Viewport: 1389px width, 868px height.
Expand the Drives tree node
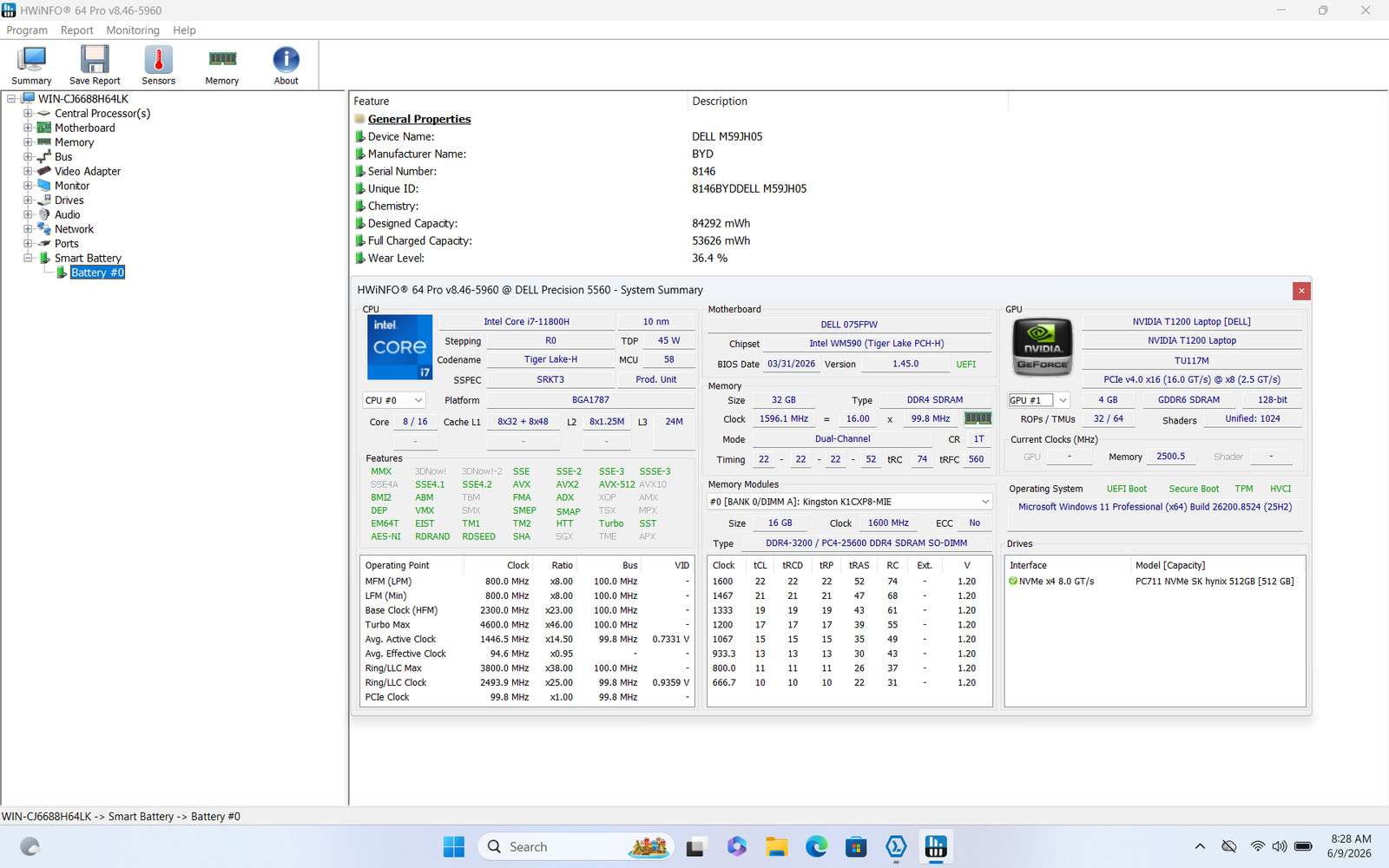[28, 200]
